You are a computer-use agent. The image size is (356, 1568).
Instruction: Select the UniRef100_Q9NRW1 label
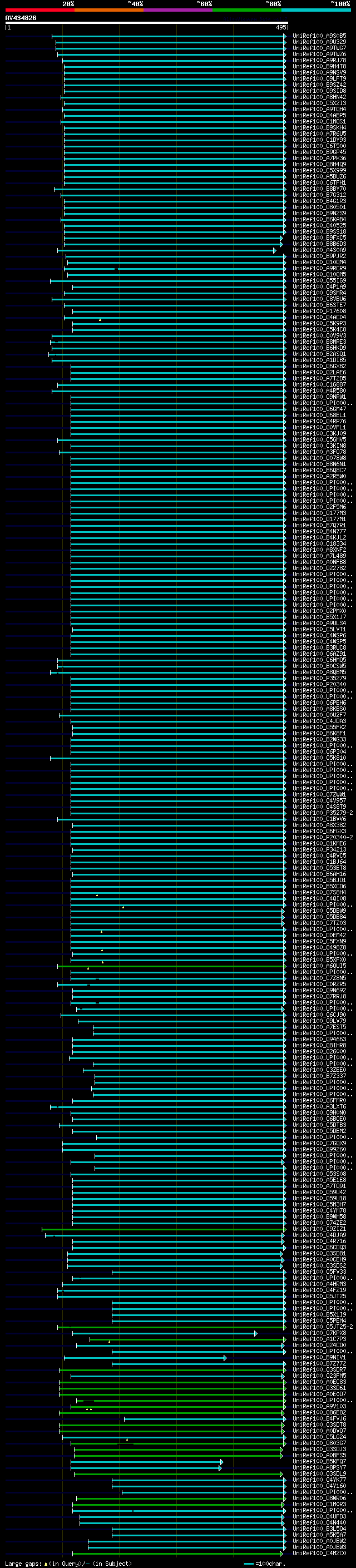pyautogui.click(x=319, y=397)
